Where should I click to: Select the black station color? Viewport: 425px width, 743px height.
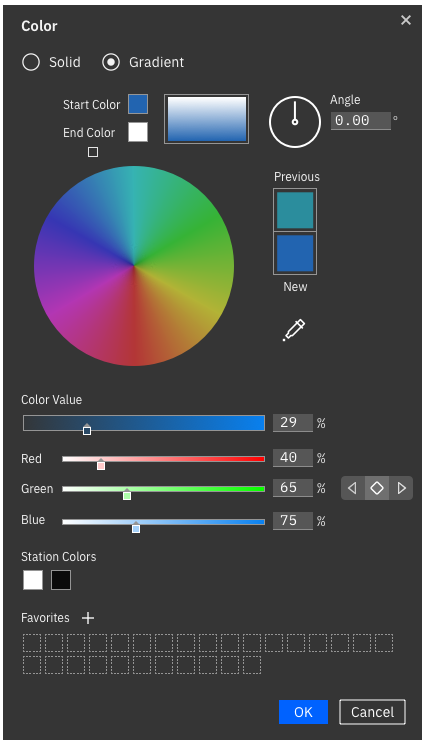(x=61, y=580)
